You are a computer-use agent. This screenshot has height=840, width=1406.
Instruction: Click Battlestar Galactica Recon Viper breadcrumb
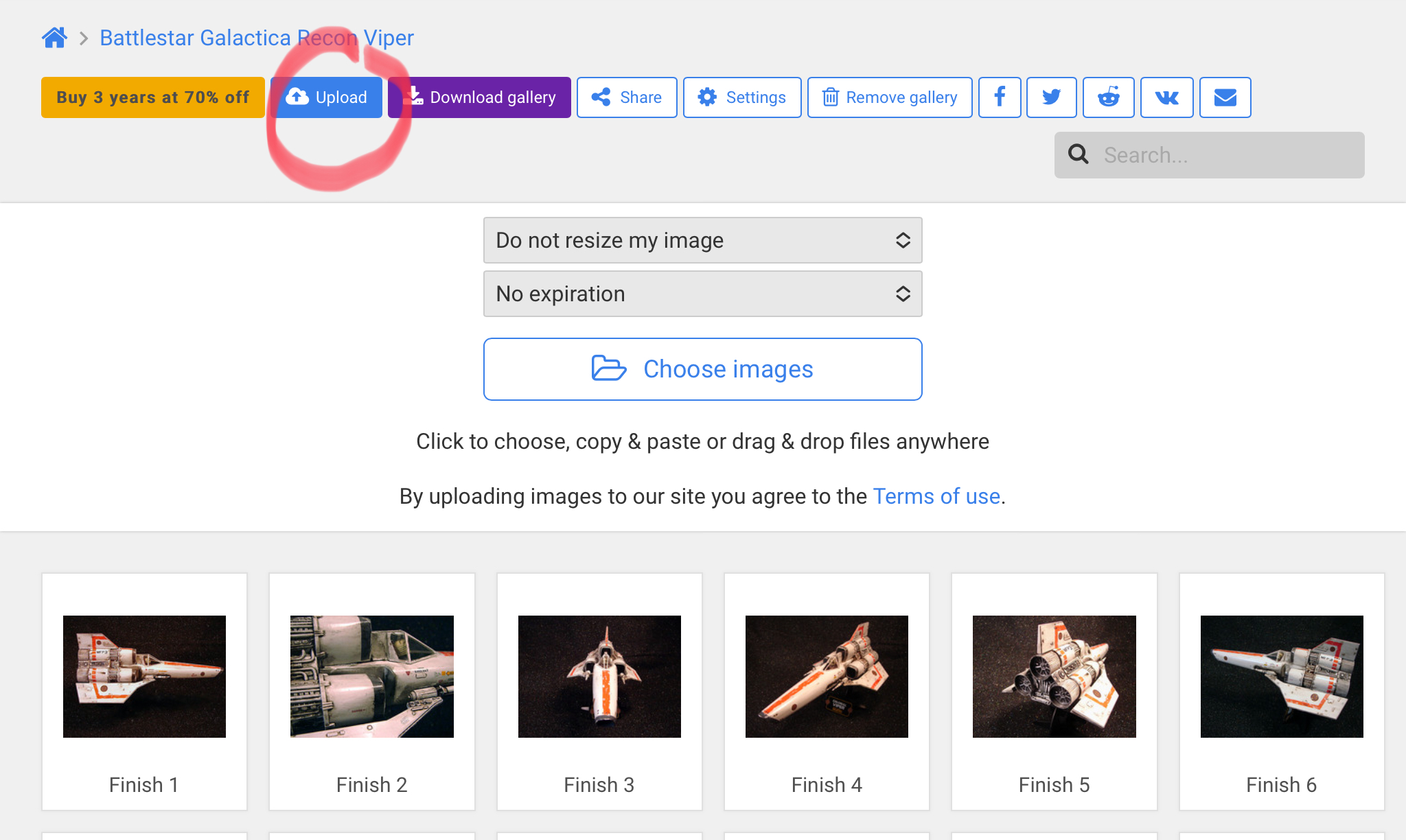[257, 38]
